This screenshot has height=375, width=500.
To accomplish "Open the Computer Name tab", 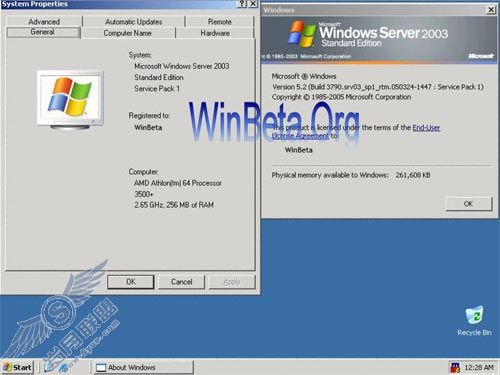I will click(128, 33).
